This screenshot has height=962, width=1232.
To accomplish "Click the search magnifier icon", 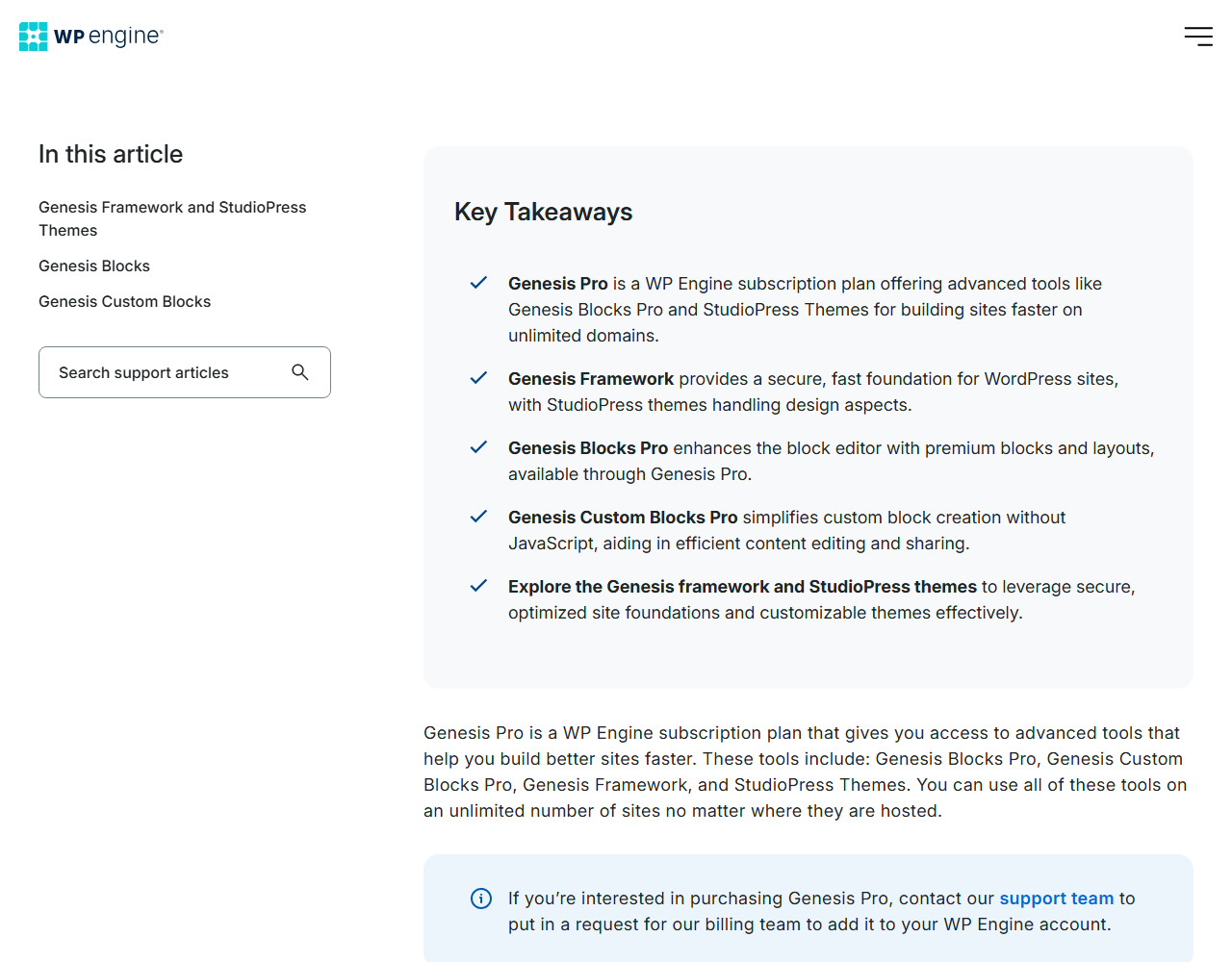I will pyautogui.click(x=300, y=372).
